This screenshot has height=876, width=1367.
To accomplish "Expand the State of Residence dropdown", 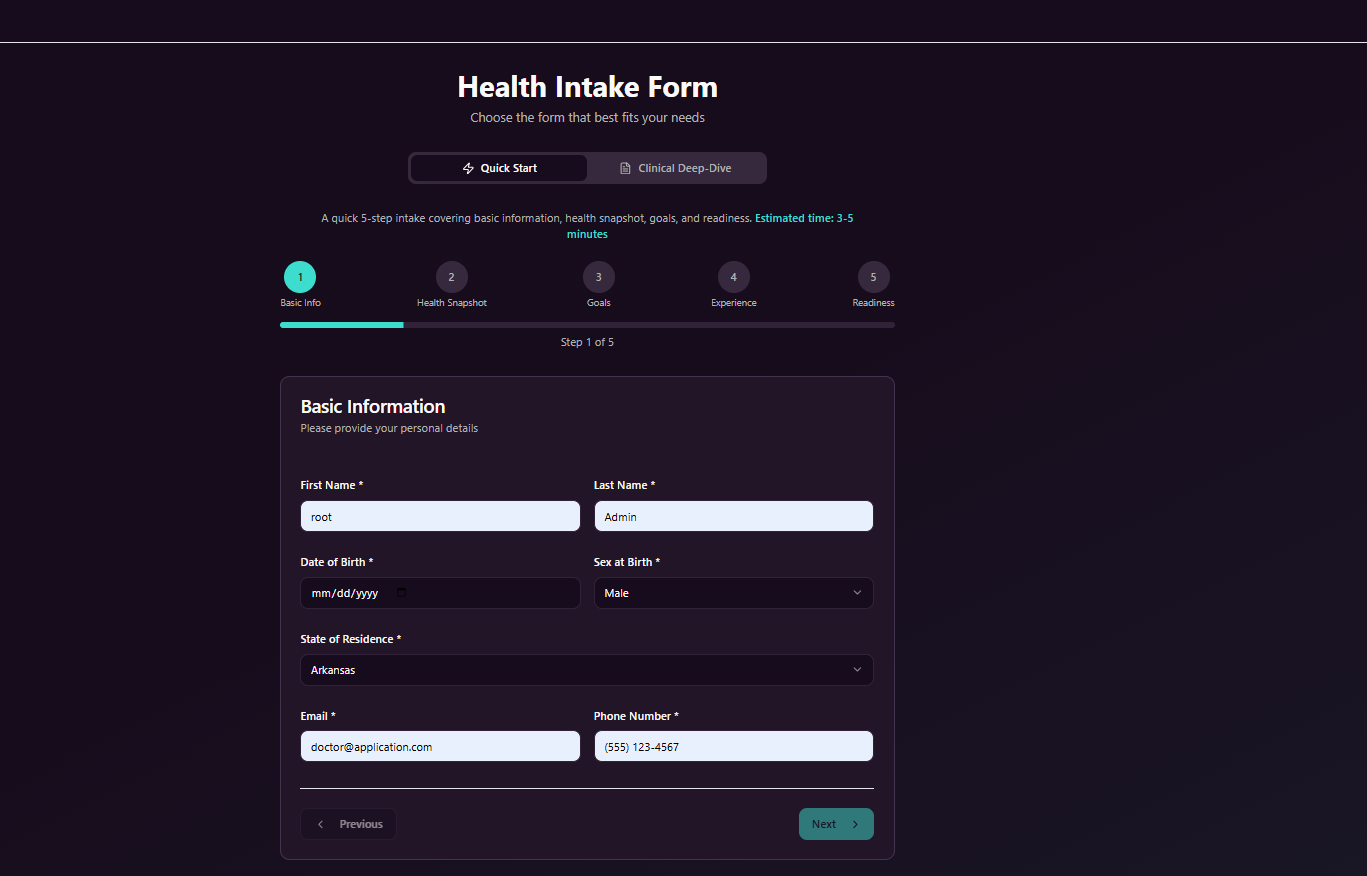I will (x=586, y=670).
